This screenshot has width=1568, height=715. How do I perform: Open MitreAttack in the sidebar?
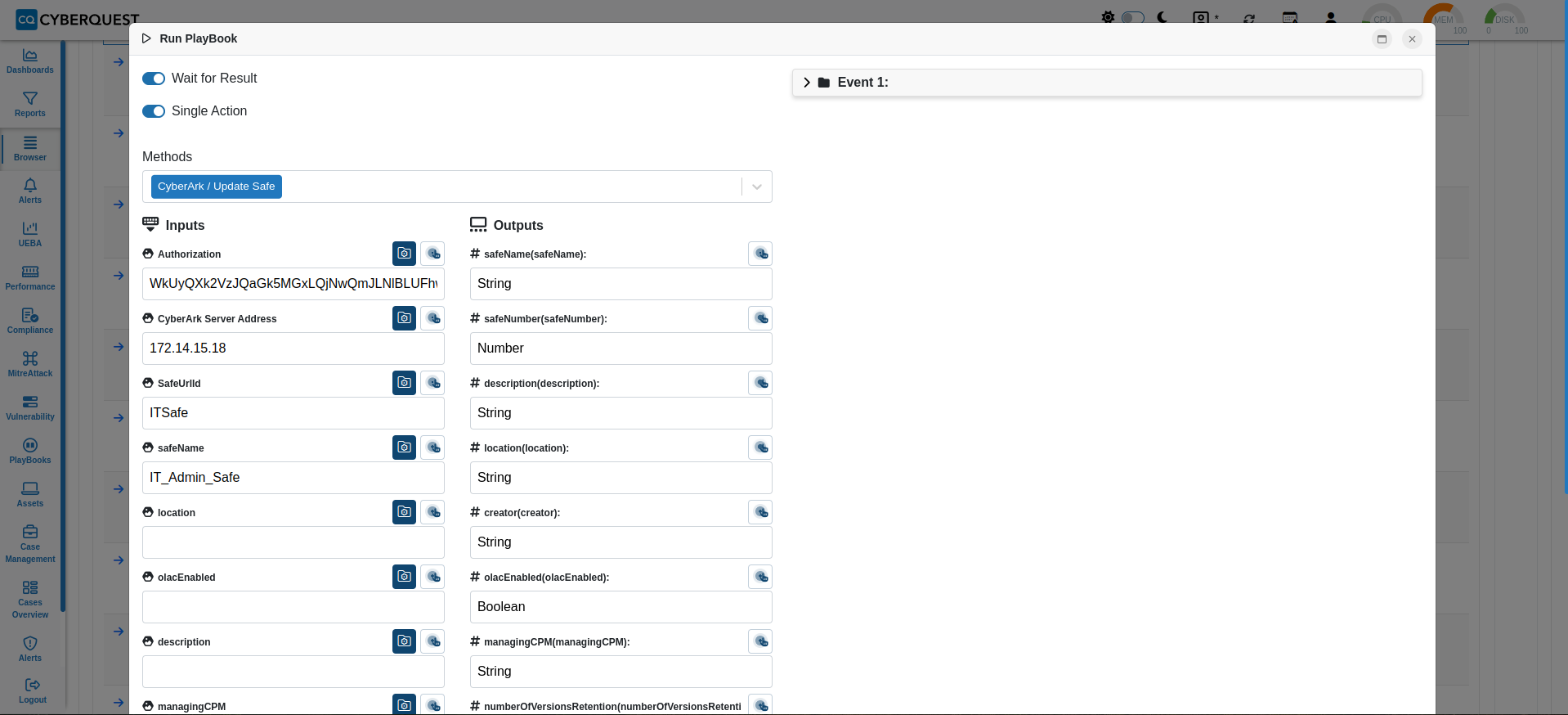30,365
